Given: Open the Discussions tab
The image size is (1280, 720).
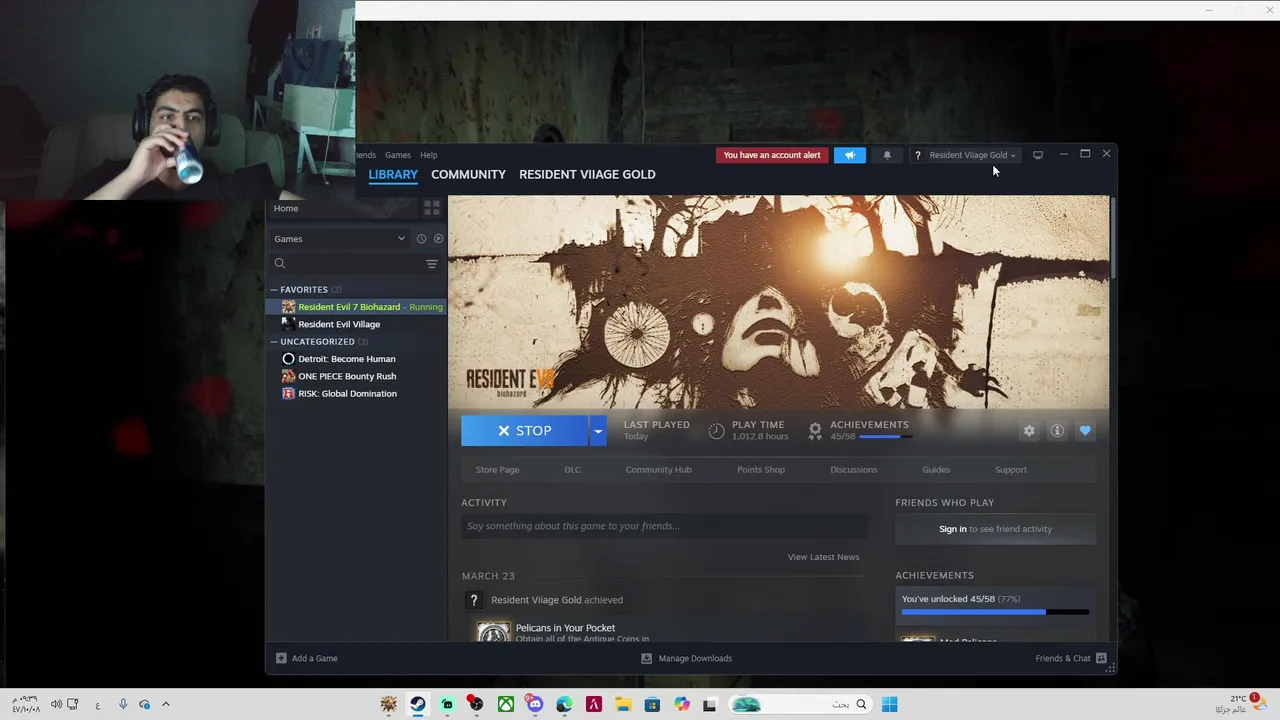Looking at the screenshot, I should [854, 470].
